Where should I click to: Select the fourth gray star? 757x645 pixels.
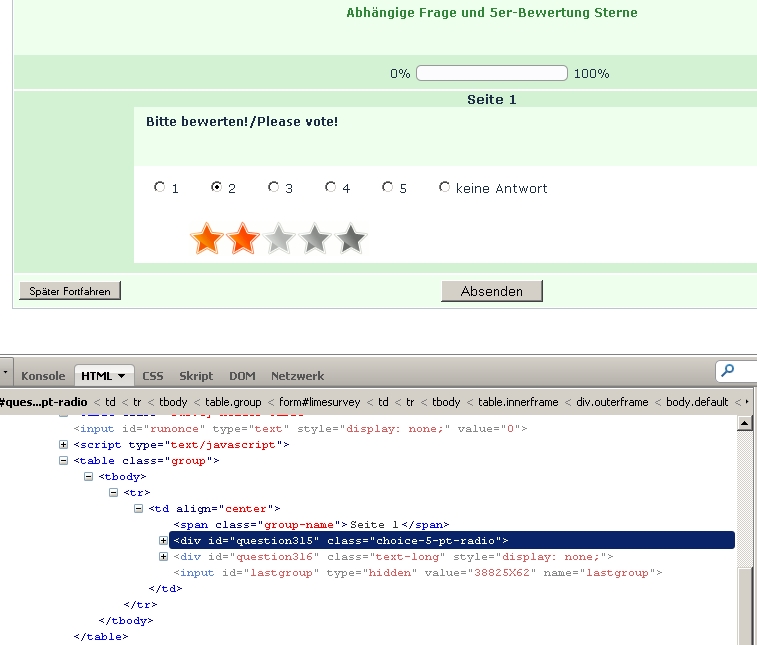tap(314, 239)
